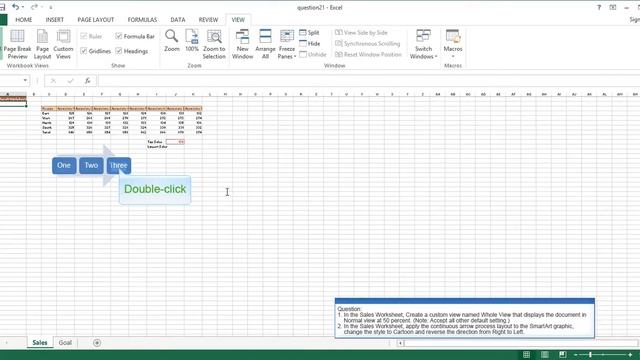The height and width of the screenshot is (360, 640).
Task: Select the SmartArt shape labeled Three
Action: (x=119, y=166)
